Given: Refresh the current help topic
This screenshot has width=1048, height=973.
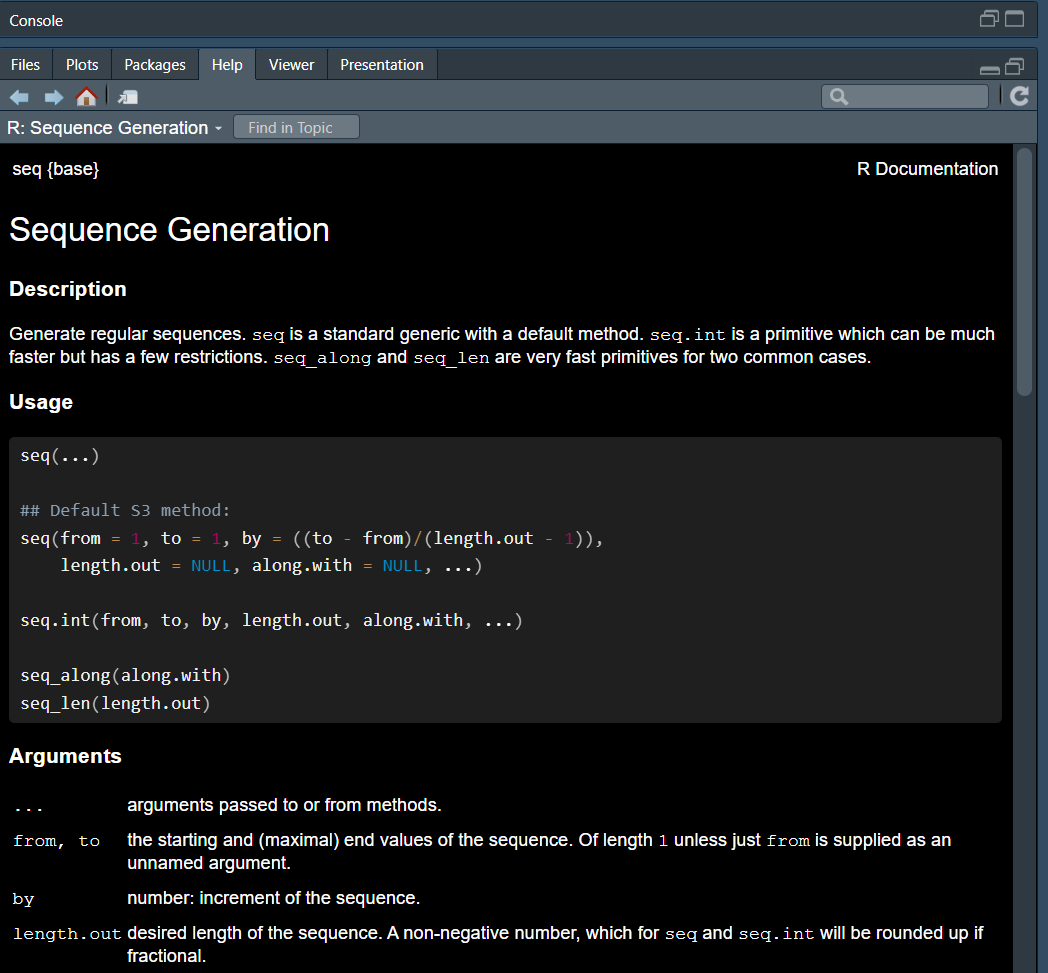Looking at the screenshot, I should click(1019, 96).
